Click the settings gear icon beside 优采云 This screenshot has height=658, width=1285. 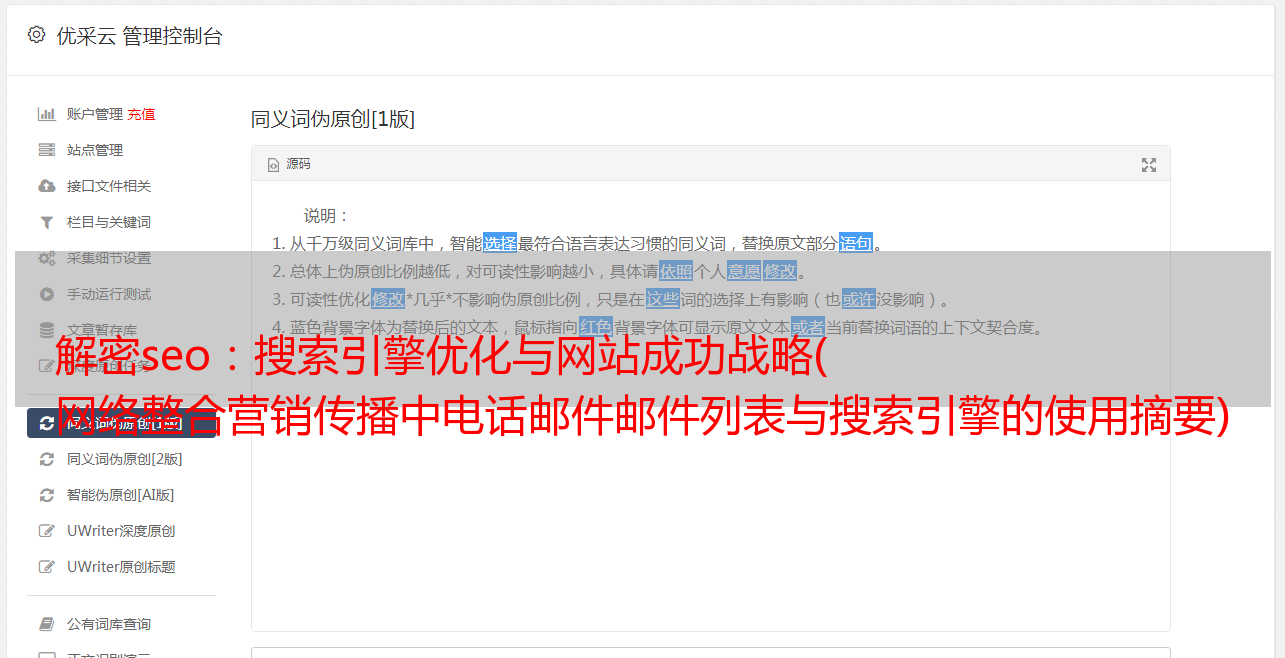[36, 35]
